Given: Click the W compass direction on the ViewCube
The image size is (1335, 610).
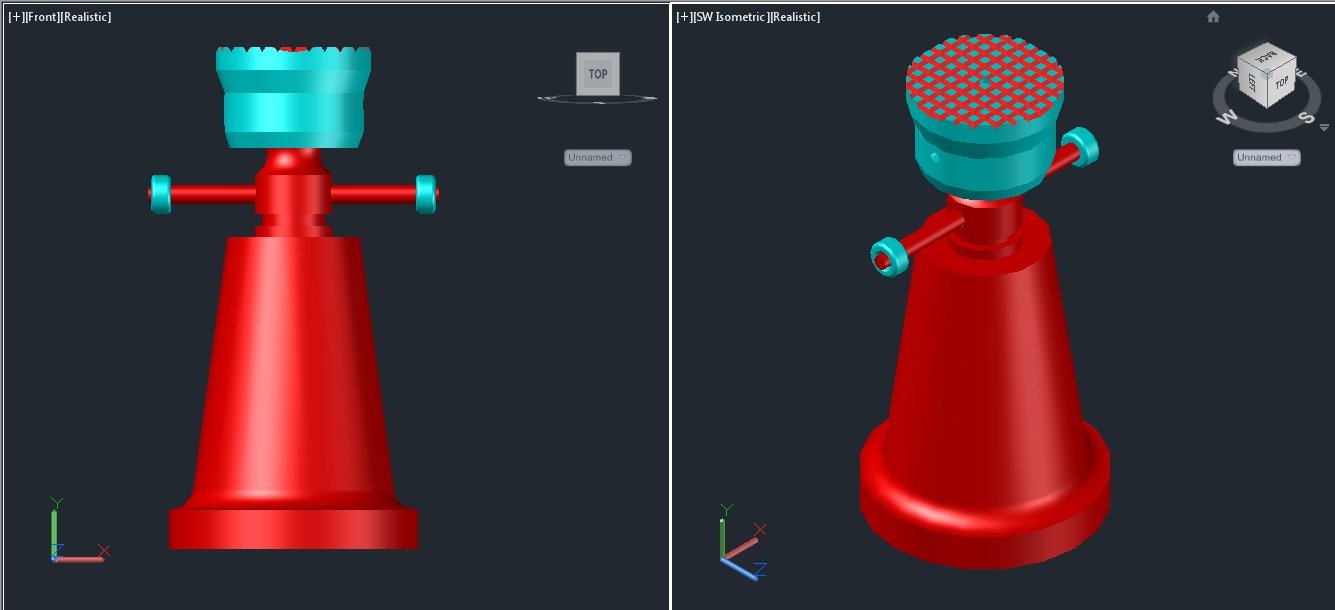Looking at the screenshot, I should coord(1226,118).
